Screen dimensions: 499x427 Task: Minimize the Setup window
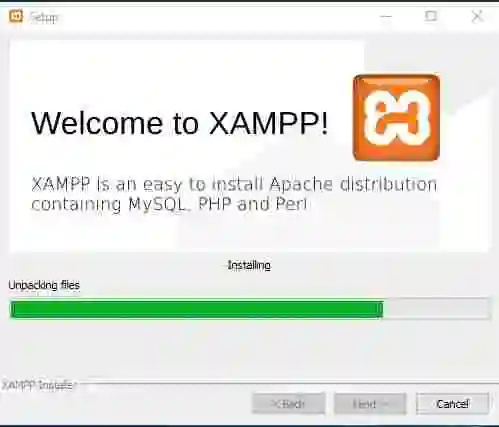[x=386, y=16]
